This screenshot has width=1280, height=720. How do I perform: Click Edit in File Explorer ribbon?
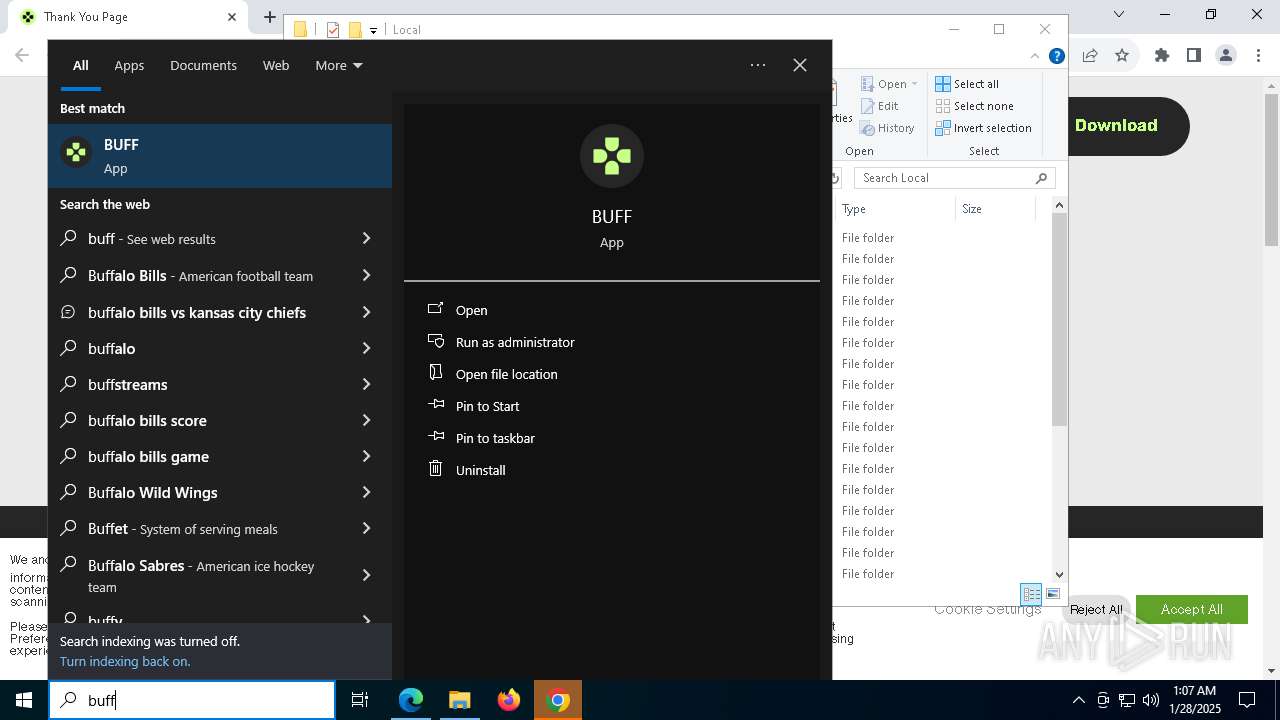coord(880,106)
